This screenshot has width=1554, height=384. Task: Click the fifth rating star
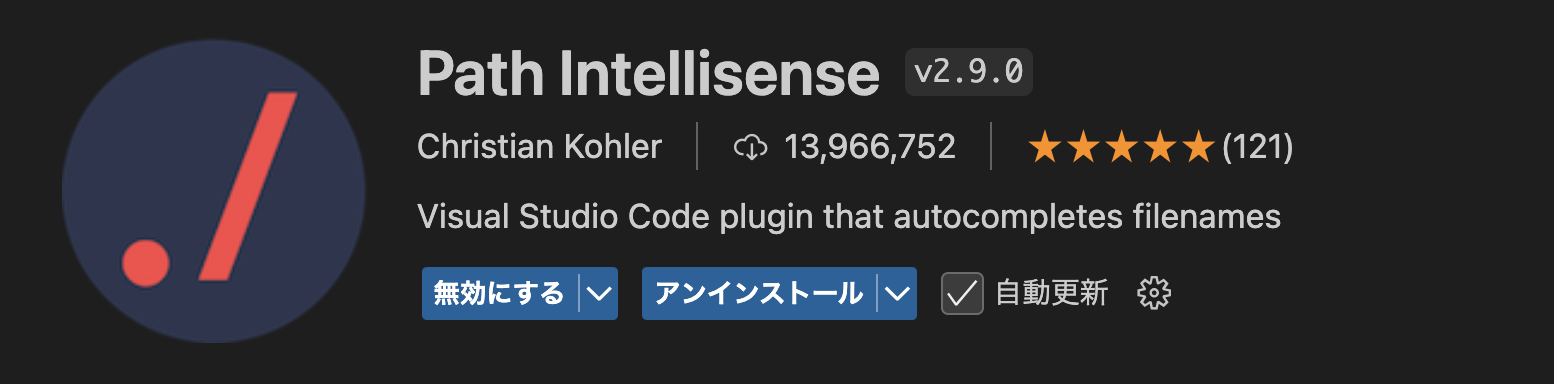1197,148
